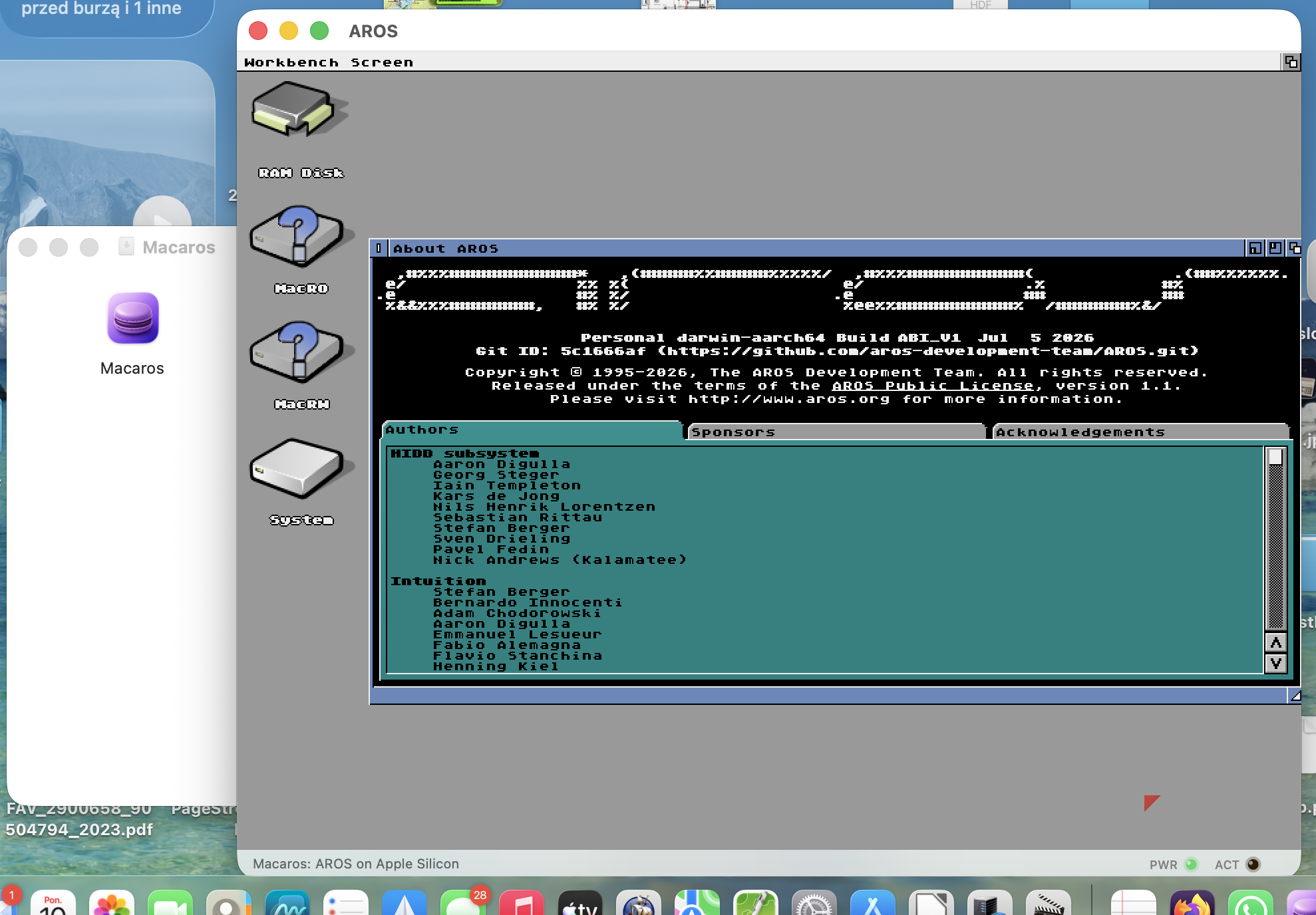Select the System disk icon
The image size is (1316, 915).
point(301,469)
